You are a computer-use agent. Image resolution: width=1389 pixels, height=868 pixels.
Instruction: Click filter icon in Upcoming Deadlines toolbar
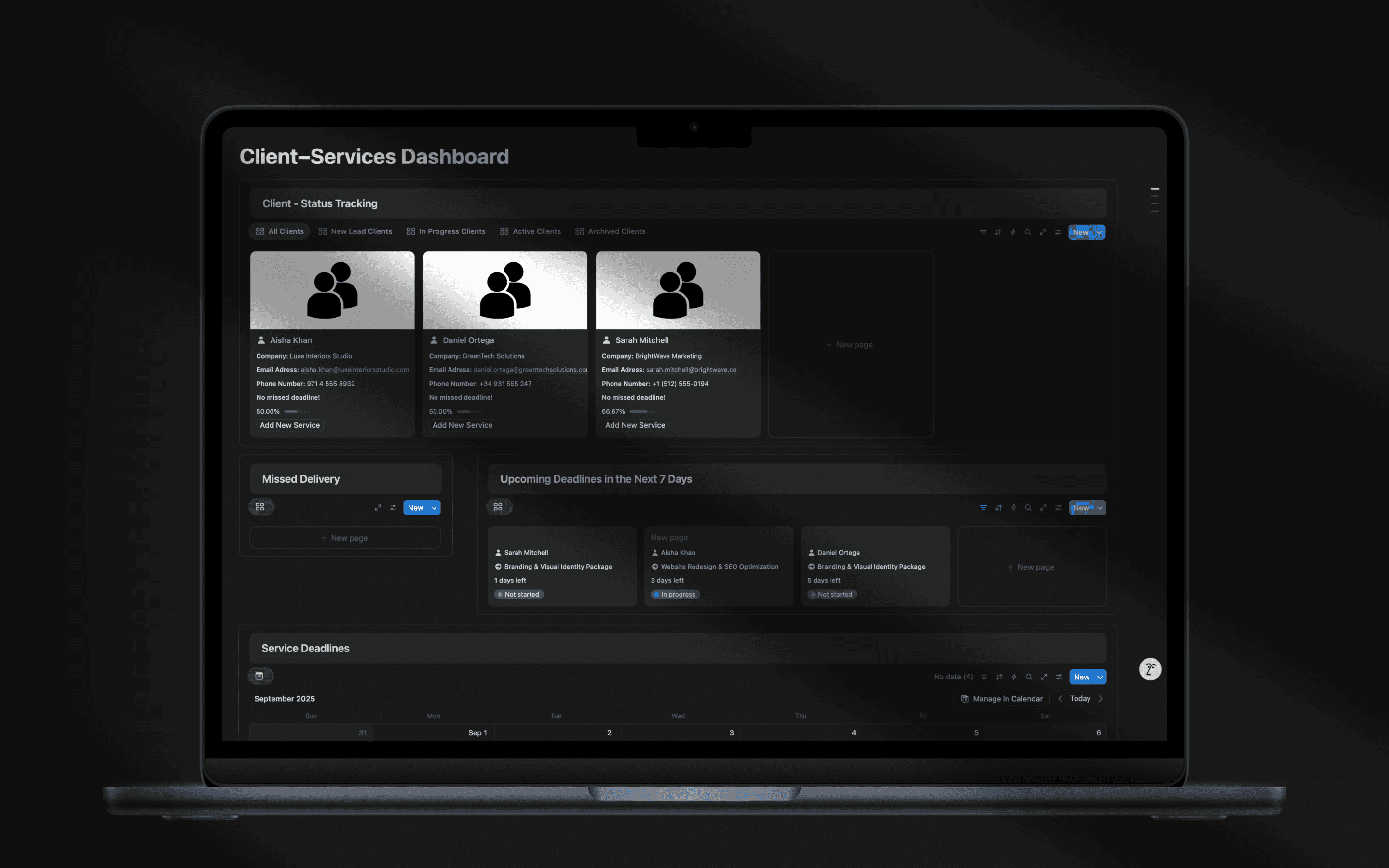coord(983,508)
